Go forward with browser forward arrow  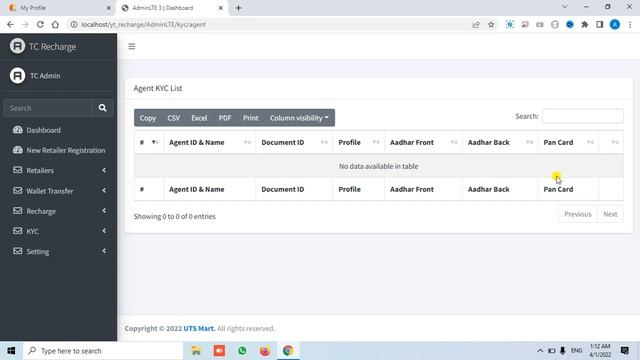click(25, 24)
